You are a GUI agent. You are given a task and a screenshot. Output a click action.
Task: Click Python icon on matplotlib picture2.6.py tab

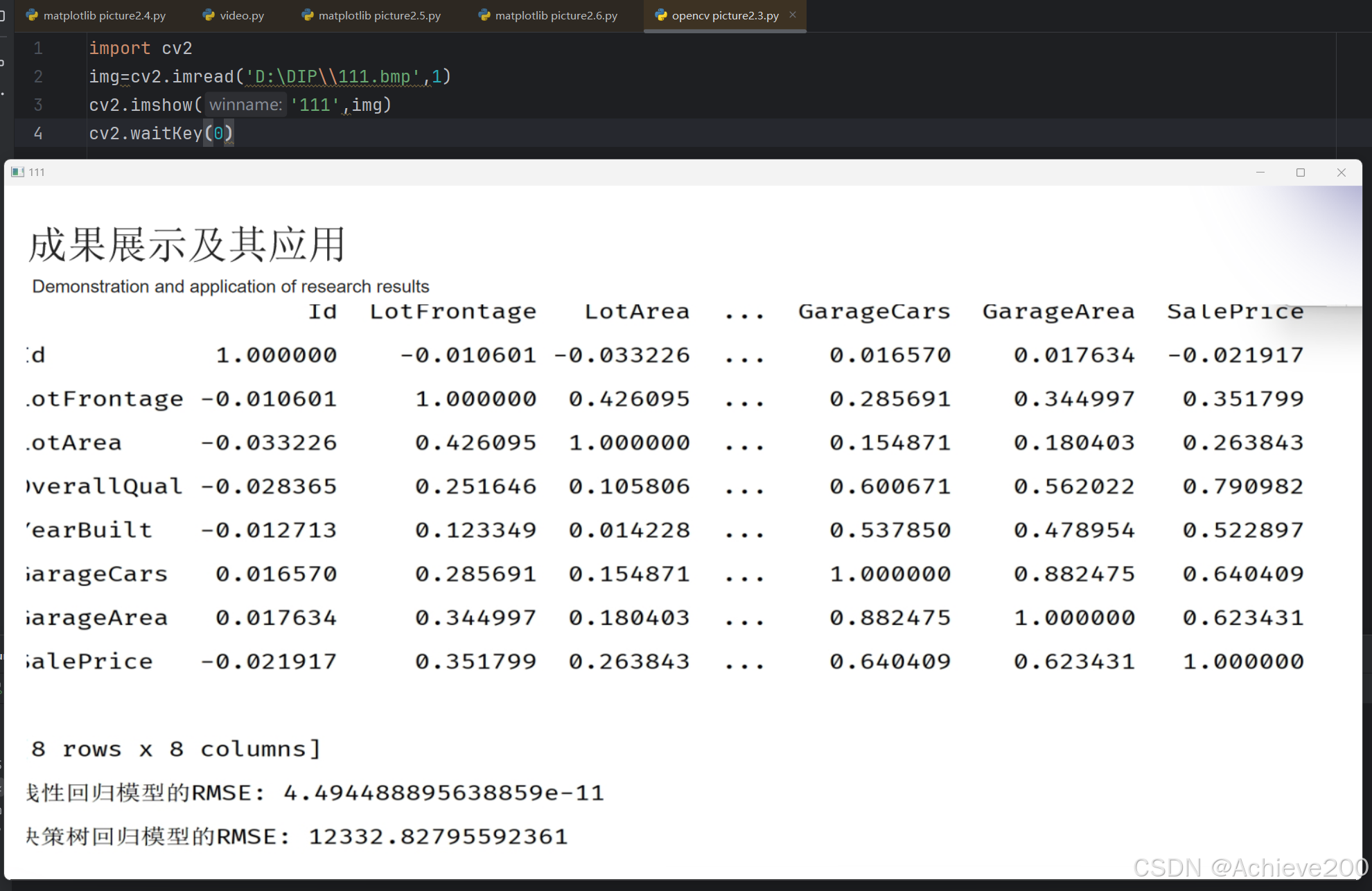[484, 15]
